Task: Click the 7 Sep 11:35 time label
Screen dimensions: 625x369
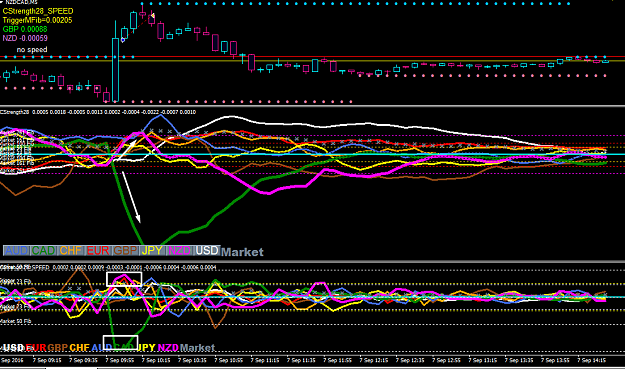Action: click(301, 360)
